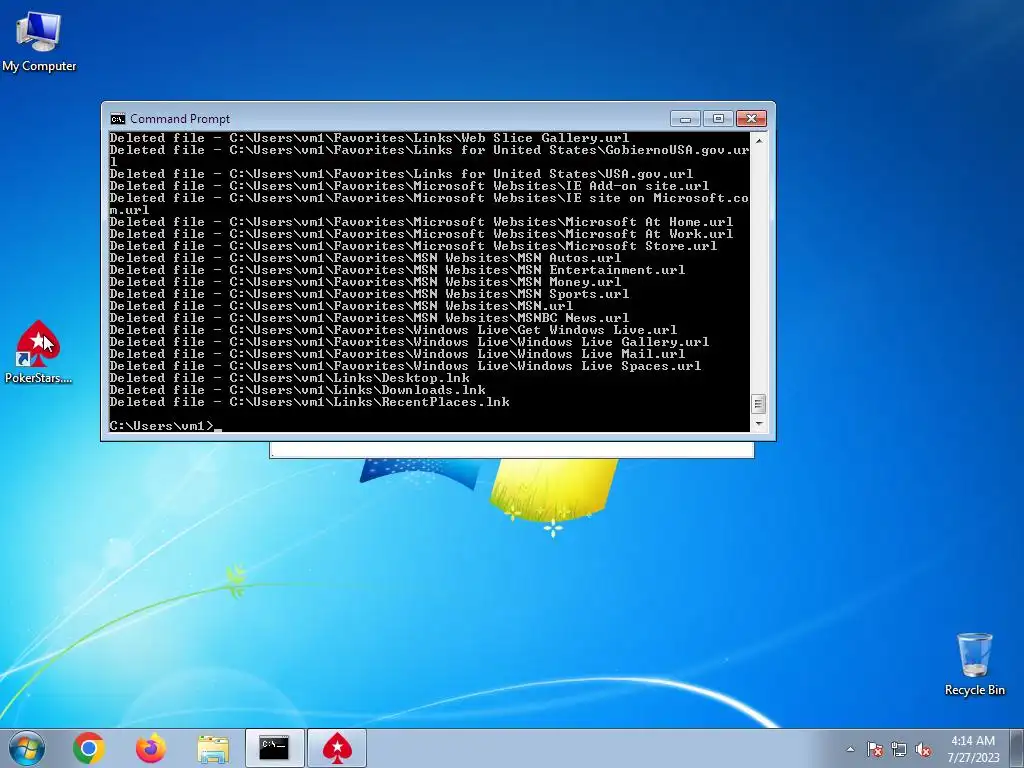Click the 7/27/2023 date in the tray
1024x768 pixels.
coord(973,758)
